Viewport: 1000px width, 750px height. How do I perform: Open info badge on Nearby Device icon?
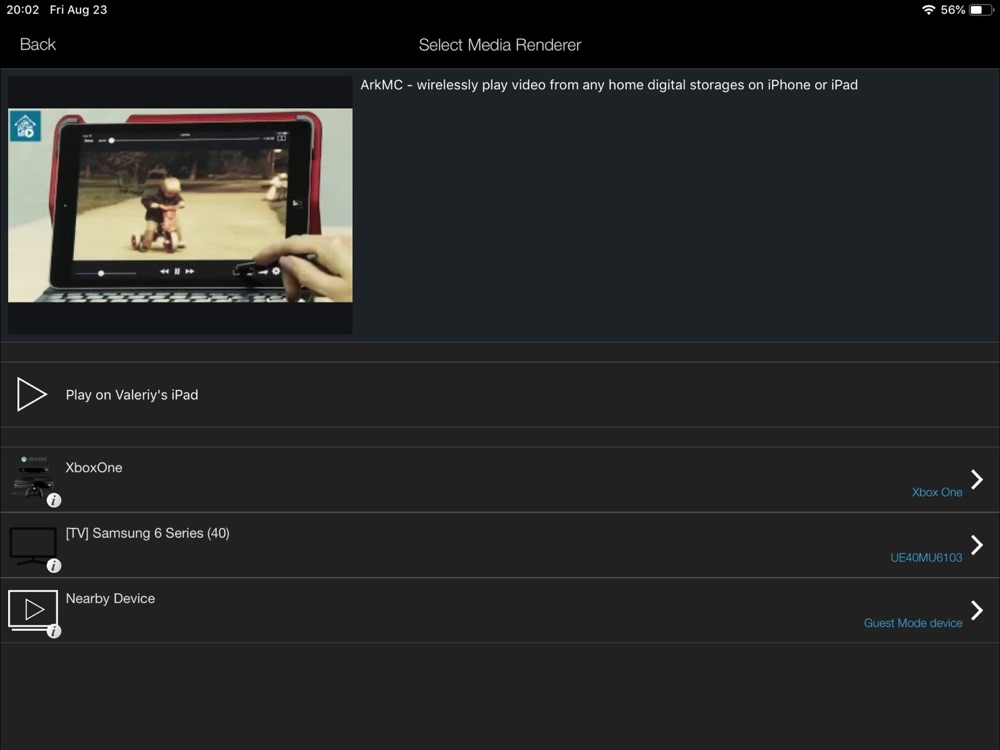pos(54,631)
